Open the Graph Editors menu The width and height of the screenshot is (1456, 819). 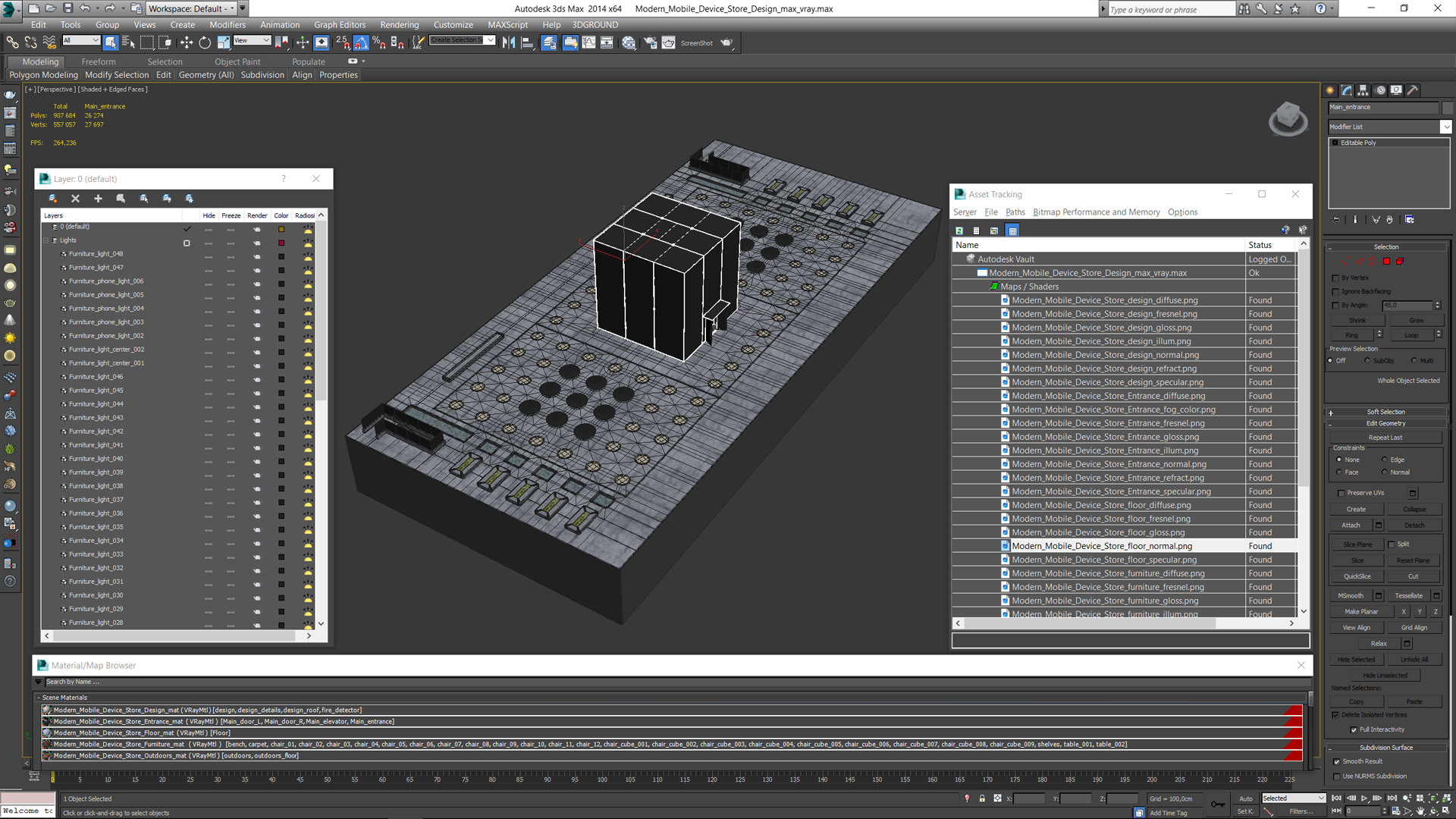coord(339,25)
